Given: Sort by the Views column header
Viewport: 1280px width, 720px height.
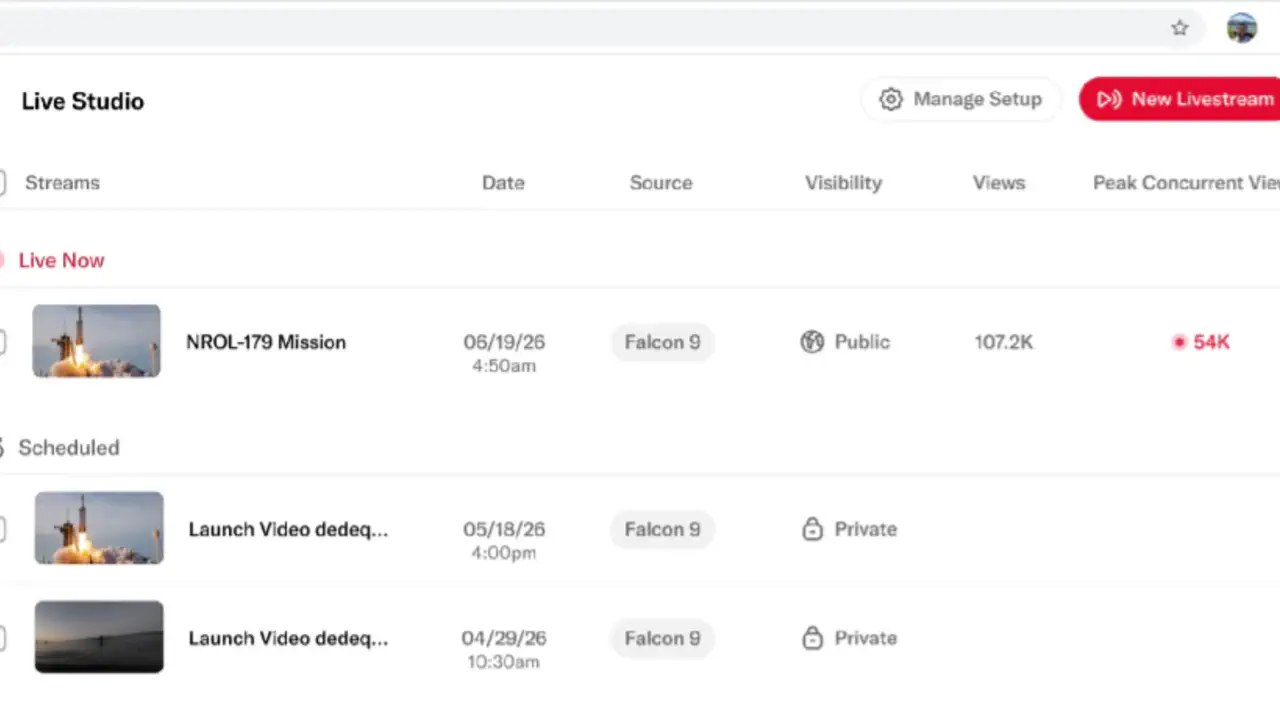Looking at the screenshot, I should click(x=999, y=183).
